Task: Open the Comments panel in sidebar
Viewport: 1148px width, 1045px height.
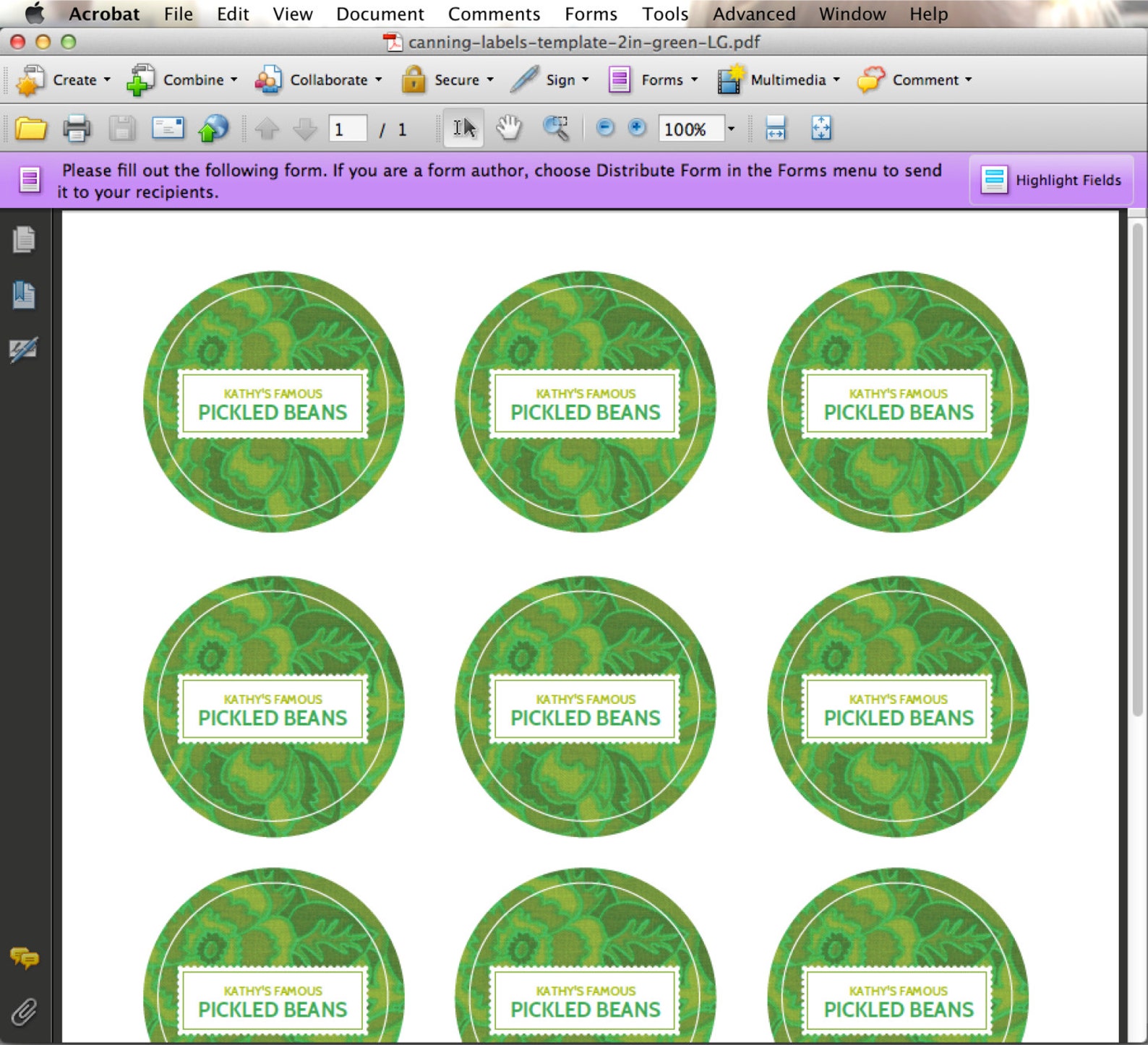Action: click(25, 958)
